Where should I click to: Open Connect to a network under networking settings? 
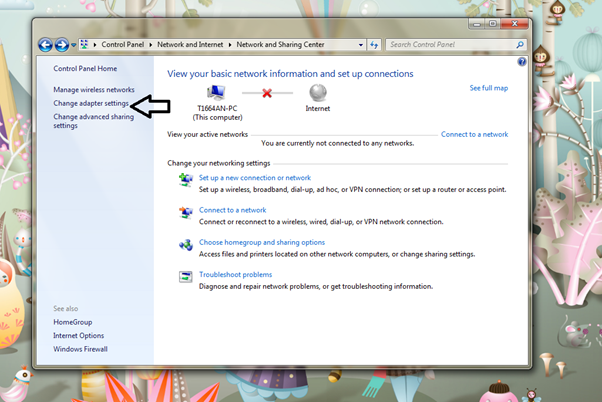click(x=233, y=210)
